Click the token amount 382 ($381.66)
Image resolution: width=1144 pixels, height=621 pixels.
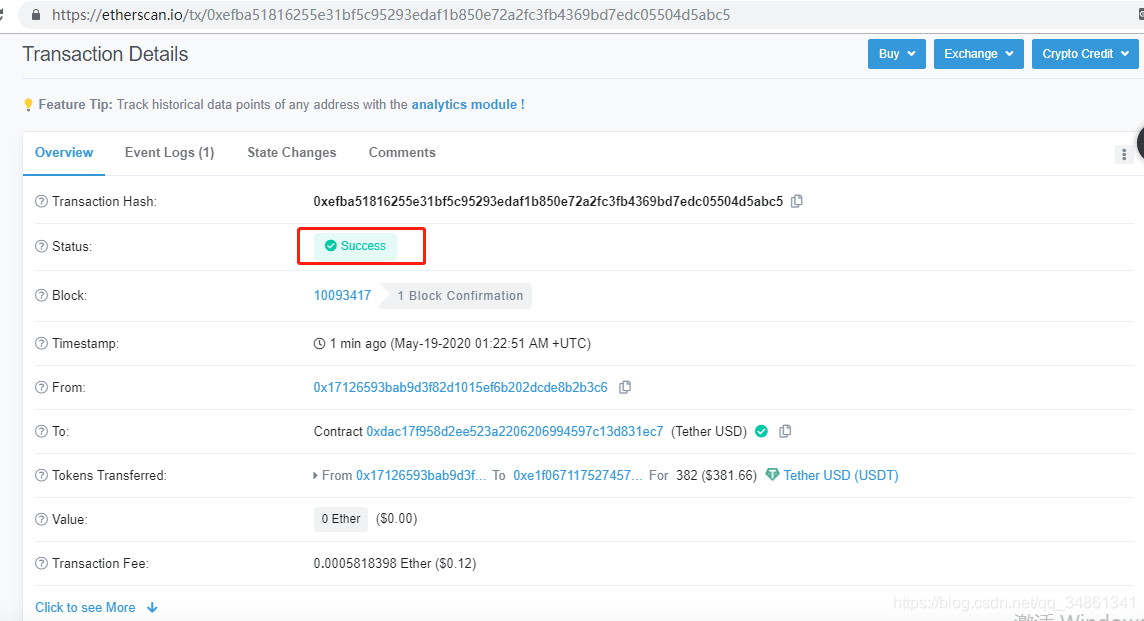[716, 475]
